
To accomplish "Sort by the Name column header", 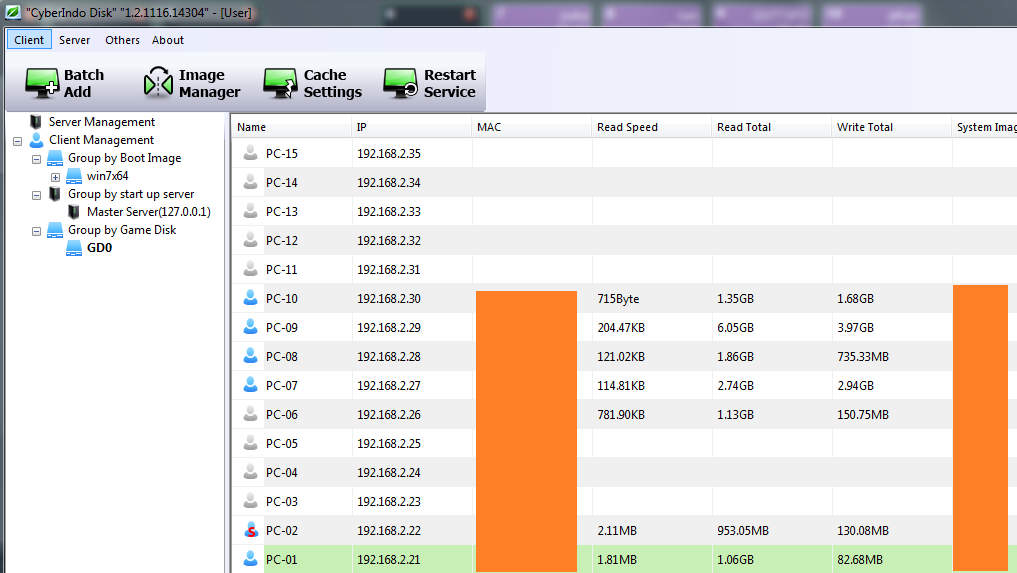I will coord(292,127).
